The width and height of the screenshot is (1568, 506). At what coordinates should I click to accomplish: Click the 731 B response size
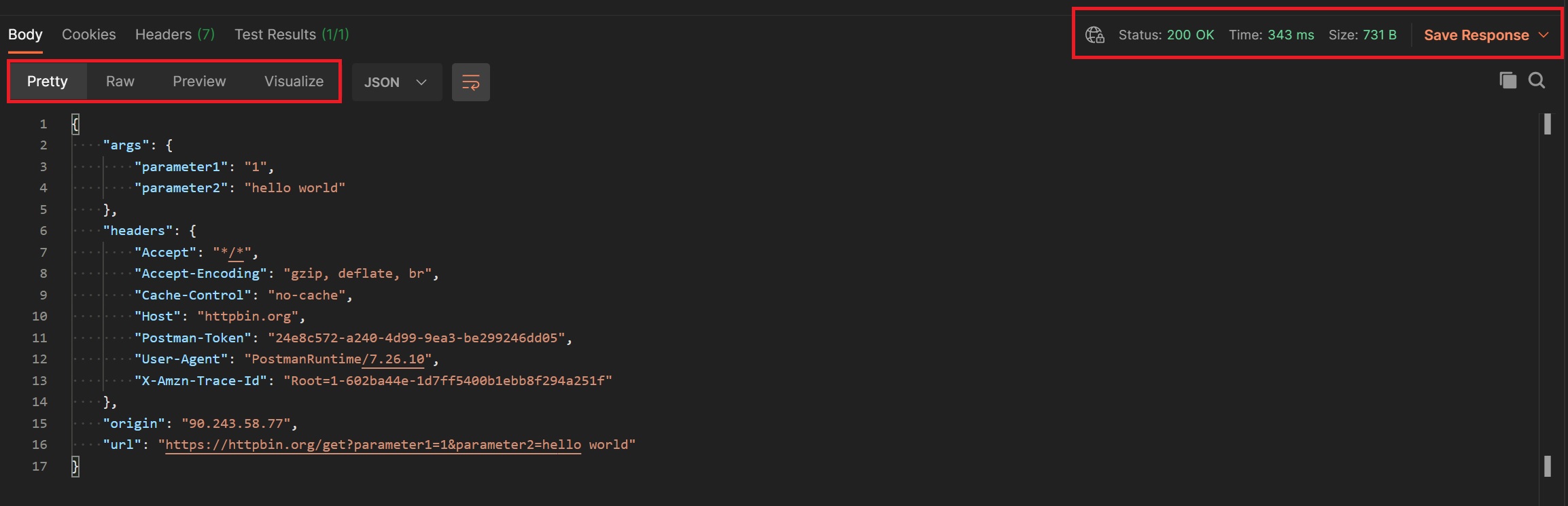coord(1380,35)
